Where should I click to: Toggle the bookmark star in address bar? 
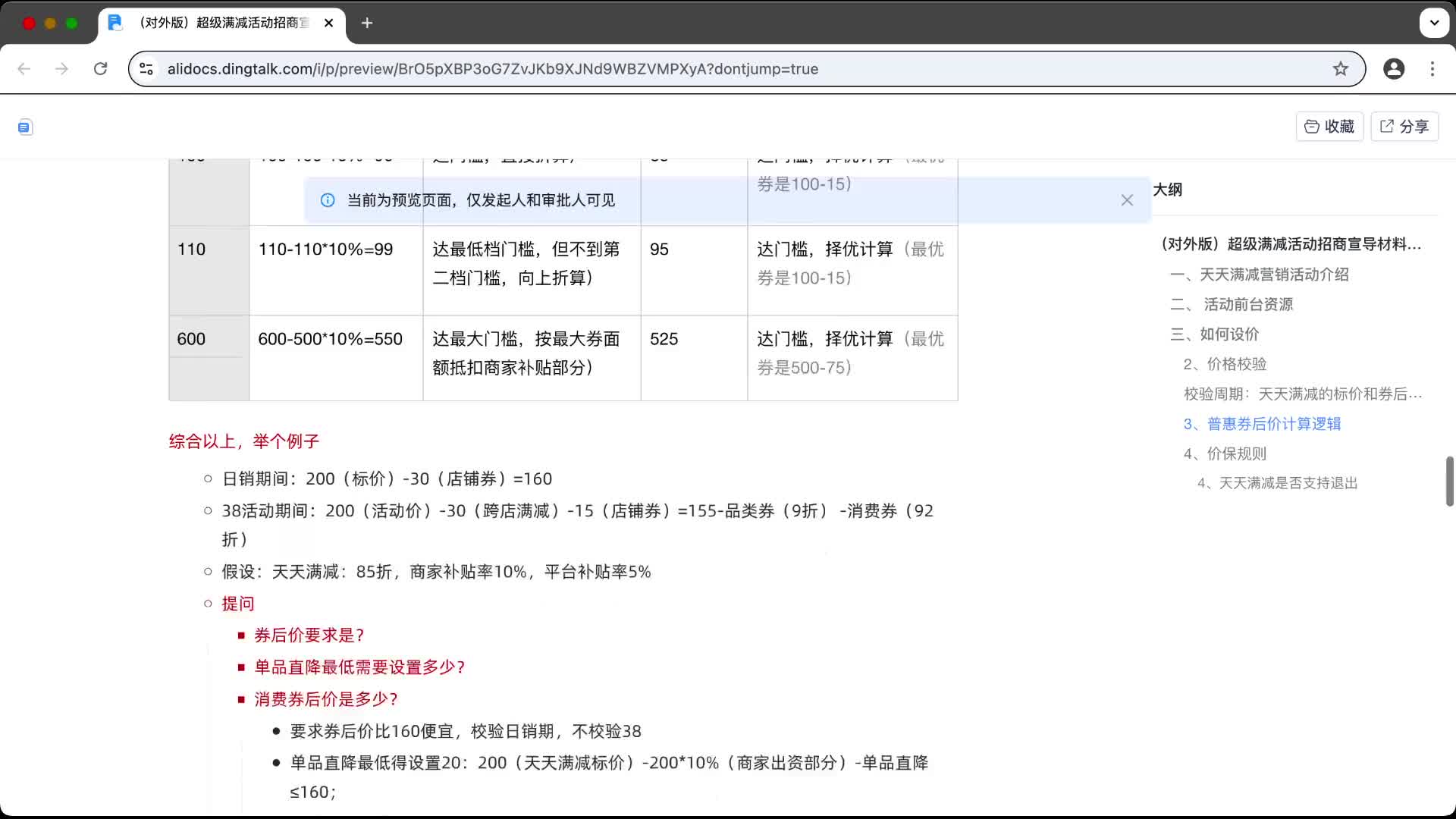tap(1341, 68)
